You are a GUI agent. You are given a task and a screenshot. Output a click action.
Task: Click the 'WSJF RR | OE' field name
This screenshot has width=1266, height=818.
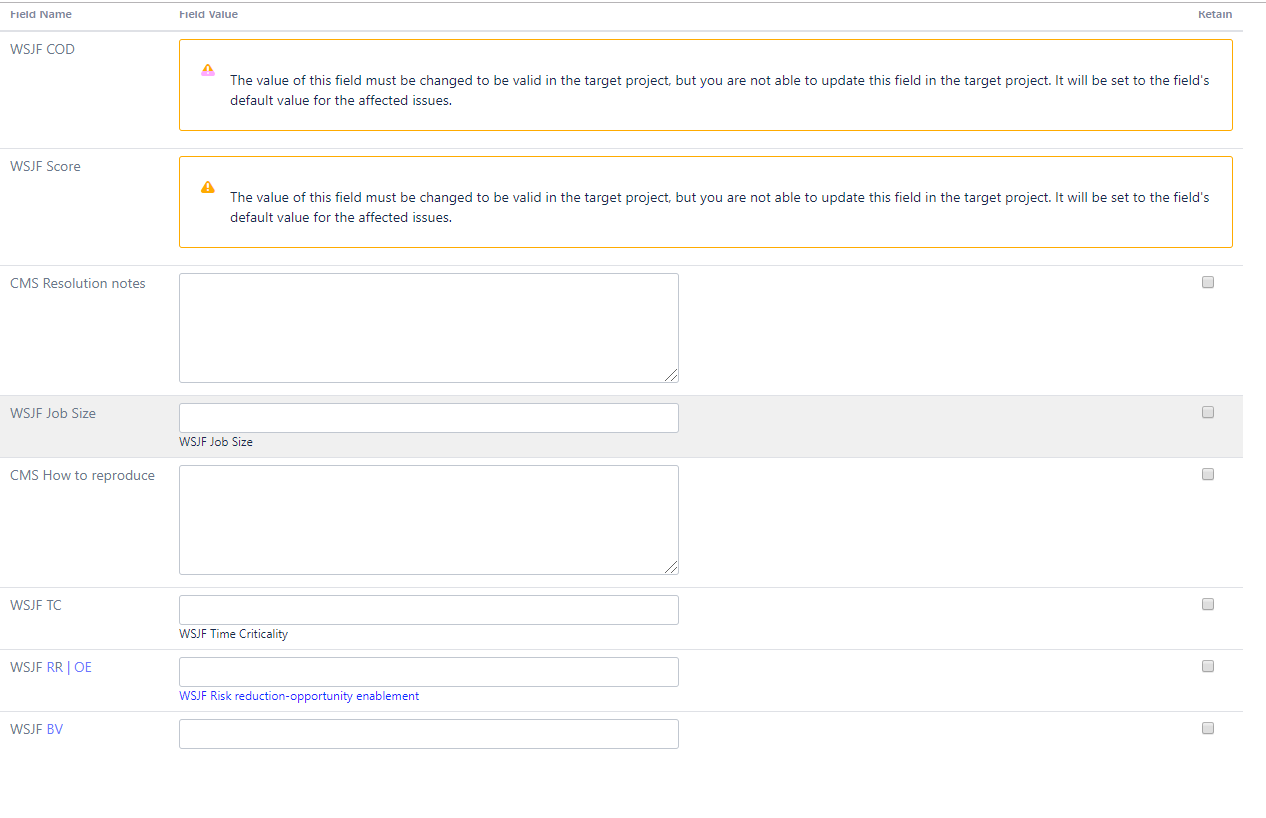(51, 667)
